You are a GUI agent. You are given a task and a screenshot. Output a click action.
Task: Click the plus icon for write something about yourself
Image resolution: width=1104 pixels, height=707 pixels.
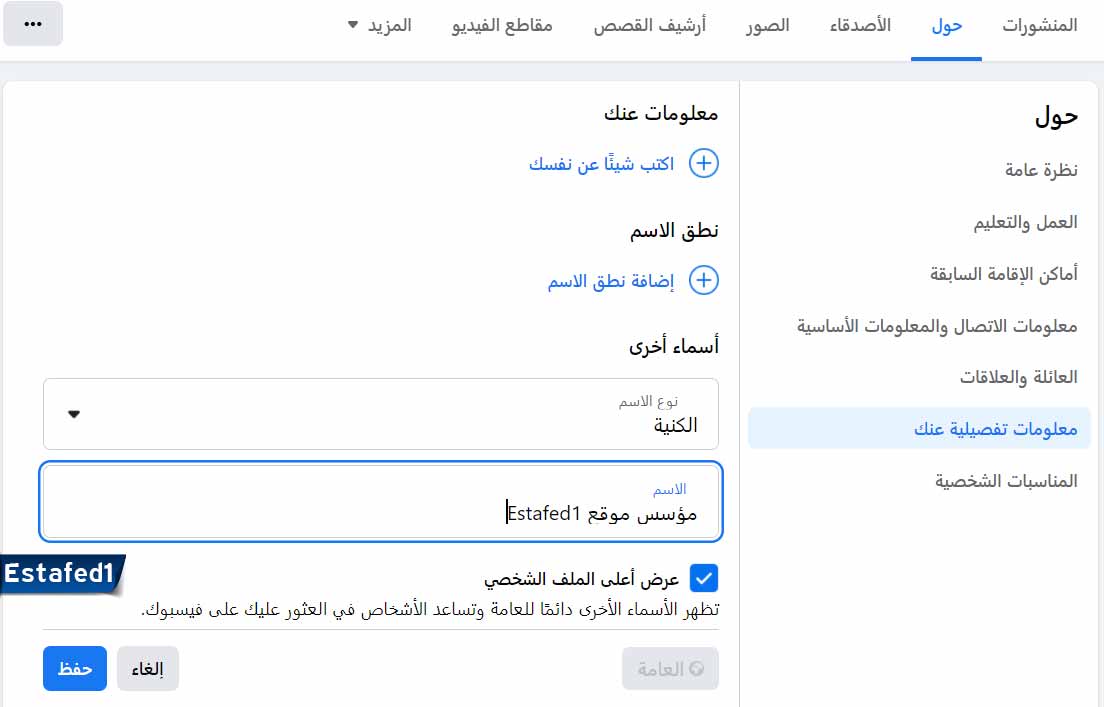click(704, 164)
